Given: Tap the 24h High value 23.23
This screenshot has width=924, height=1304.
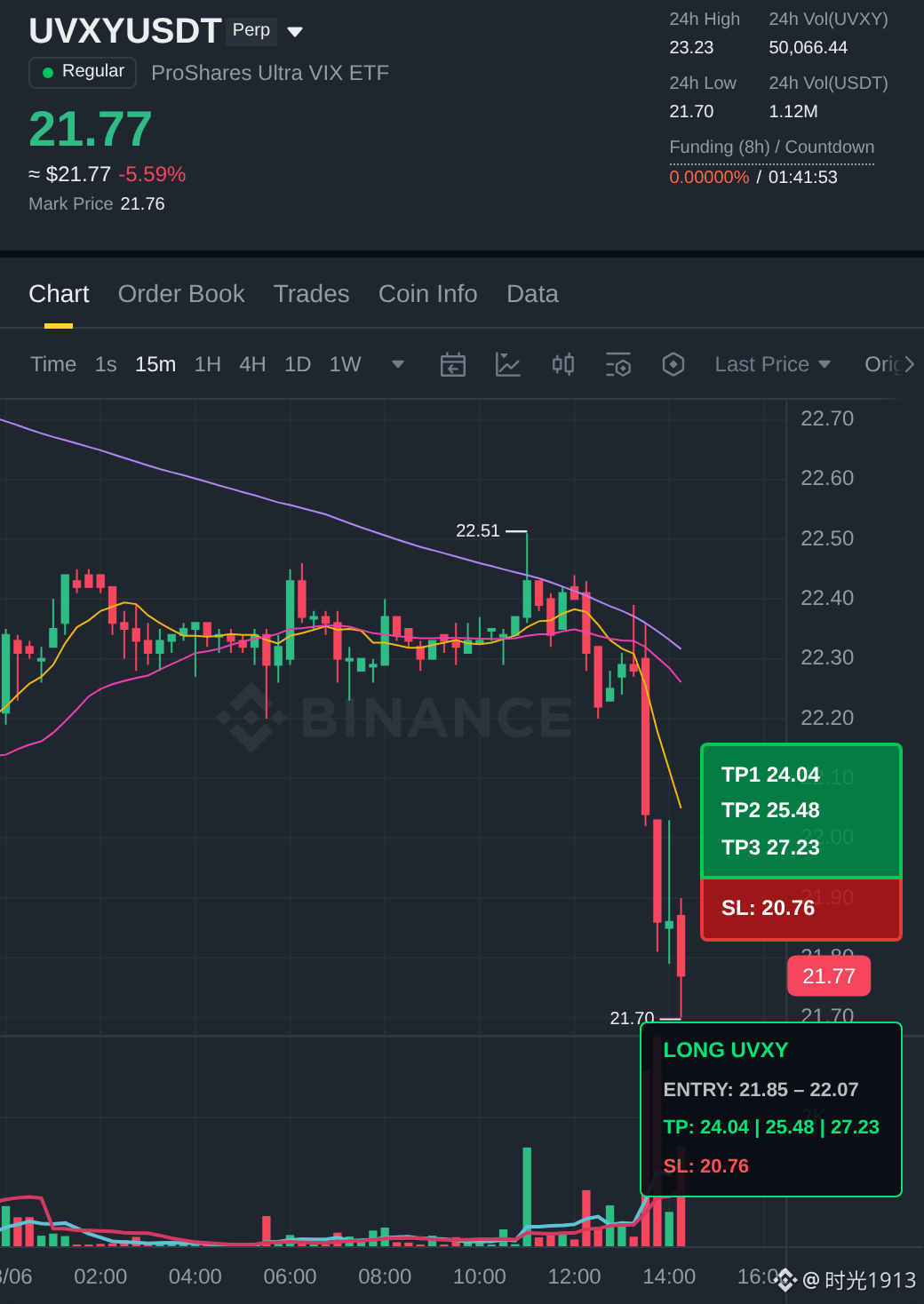Looking at the screenshot, I should 691,47.
